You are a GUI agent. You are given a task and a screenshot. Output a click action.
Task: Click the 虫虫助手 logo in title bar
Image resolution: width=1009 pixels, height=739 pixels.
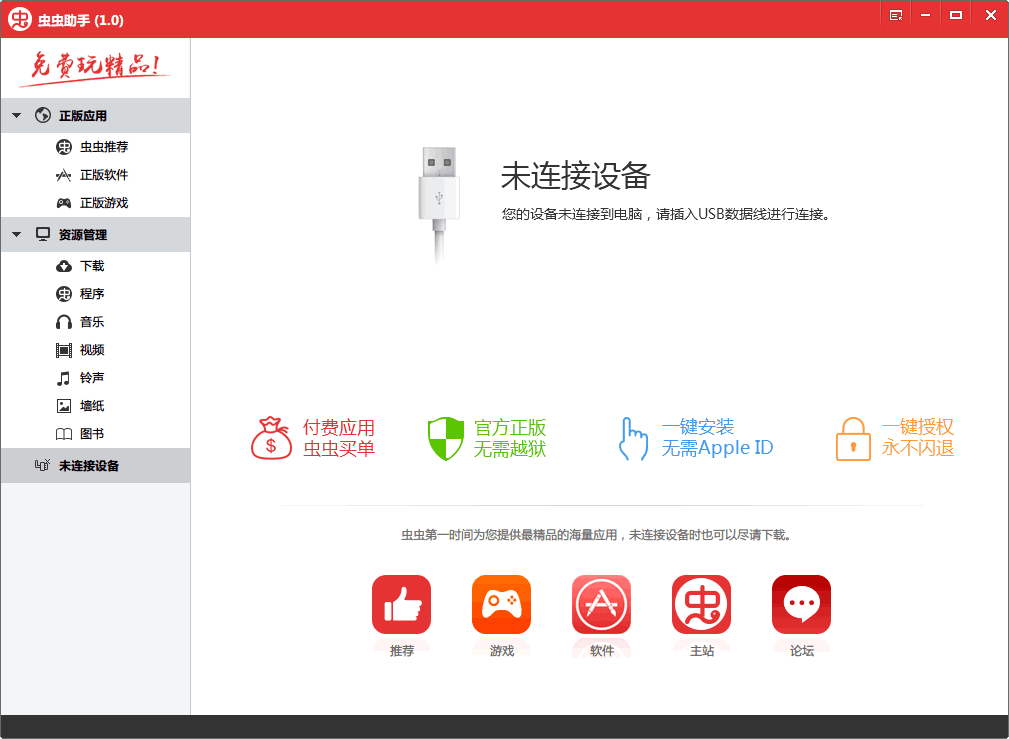(x=19, y=19)
